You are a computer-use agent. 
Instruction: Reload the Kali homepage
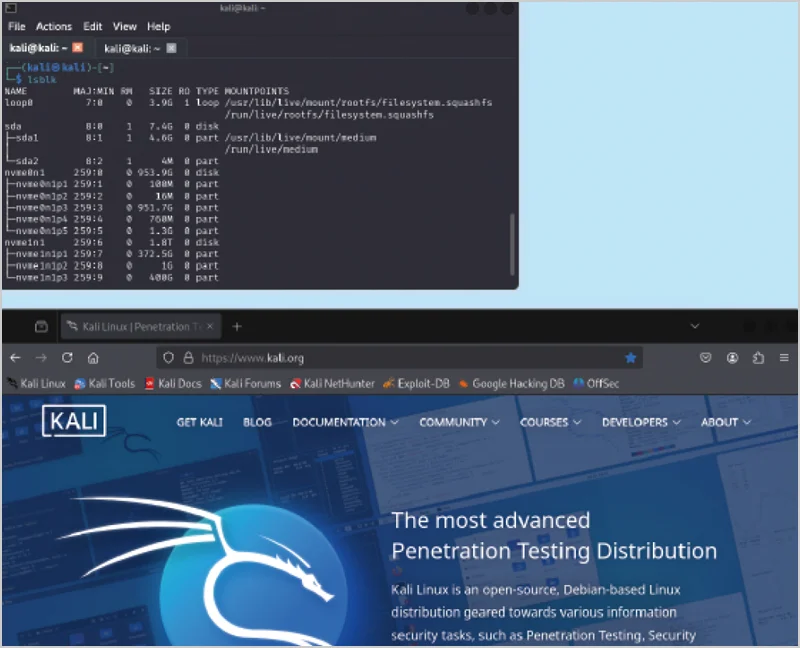pos(67,357)
